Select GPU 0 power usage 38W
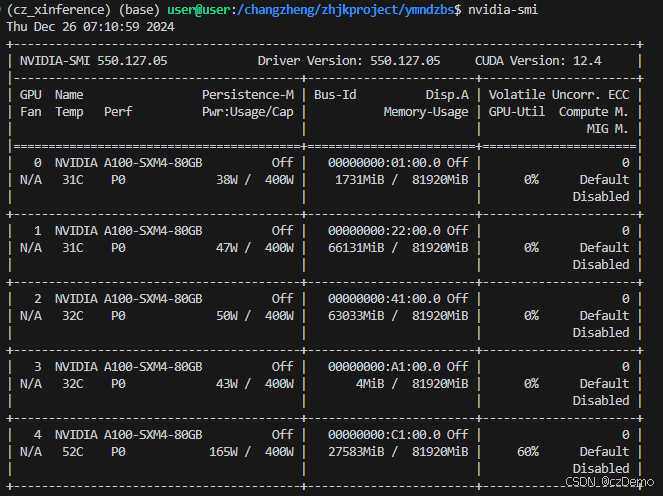663x496 pixels. 227,180
